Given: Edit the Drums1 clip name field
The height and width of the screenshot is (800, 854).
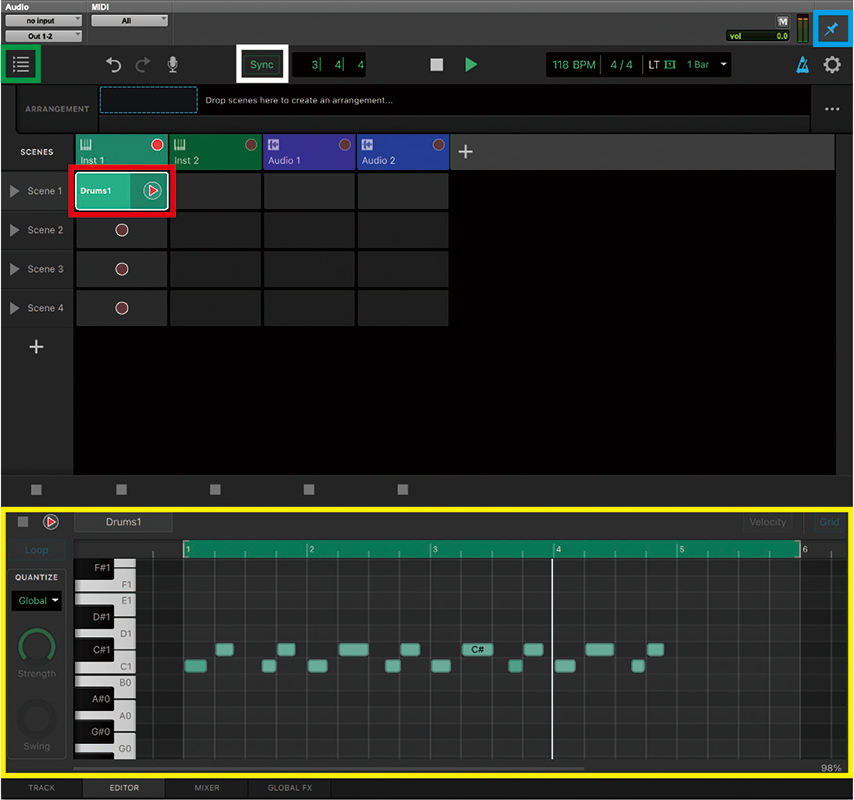Looking at the screenshot, I should [124, 522].
